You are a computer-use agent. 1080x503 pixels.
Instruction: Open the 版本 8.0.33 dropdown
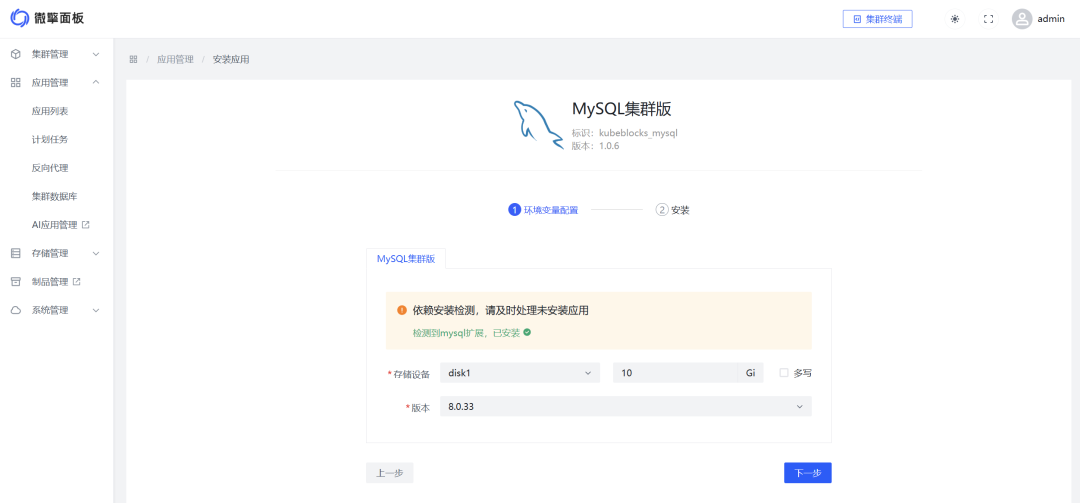[625, 407]
